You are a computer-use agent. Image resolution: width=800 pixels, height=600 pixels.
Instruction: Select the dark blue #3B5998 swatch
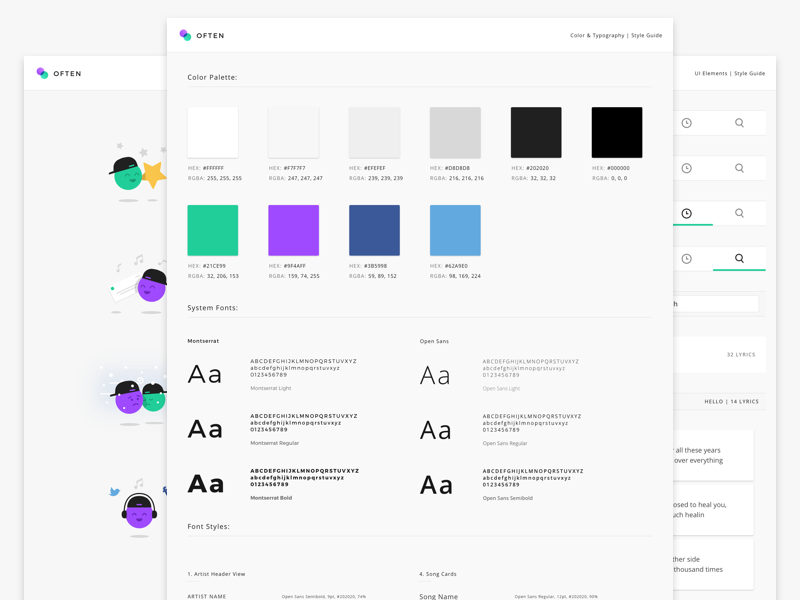point(374,230)
